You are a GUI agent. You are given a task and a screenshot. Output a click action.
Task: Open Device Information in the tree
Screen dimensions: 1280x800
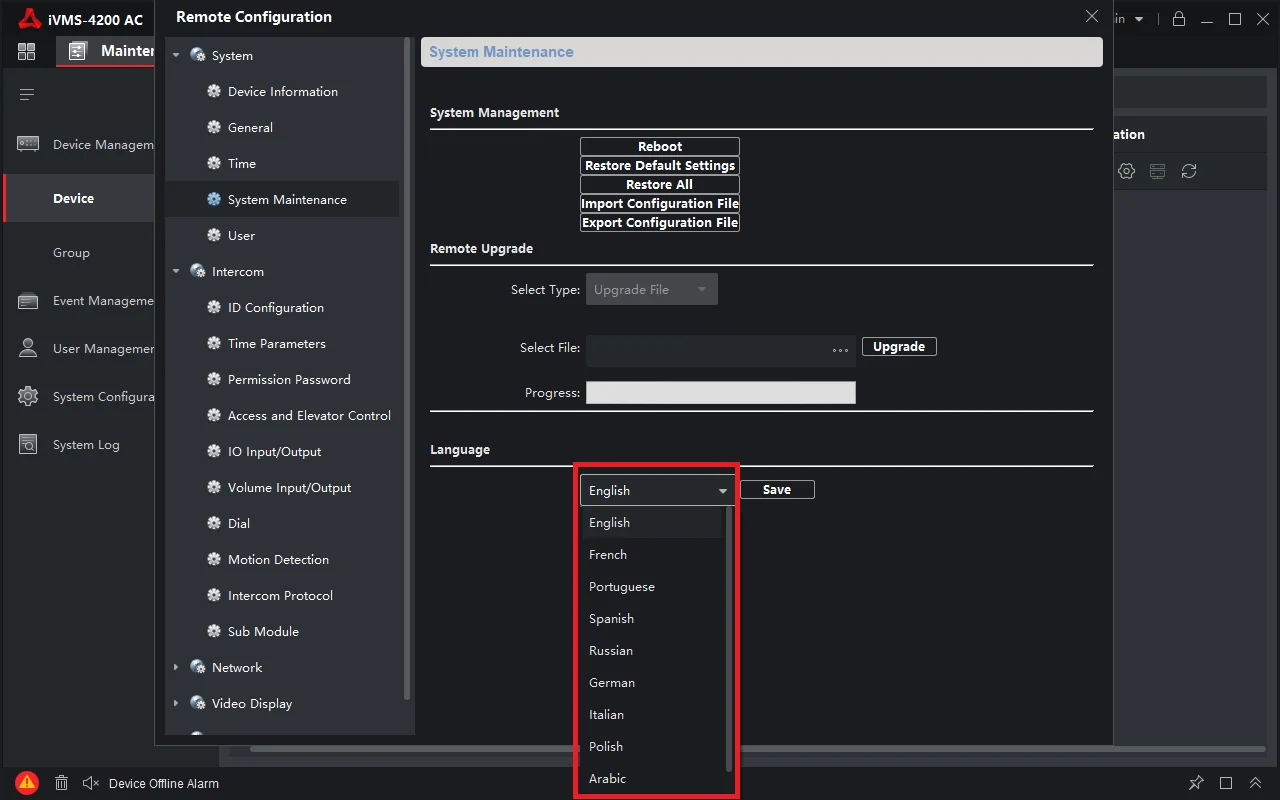pos(283,92)
